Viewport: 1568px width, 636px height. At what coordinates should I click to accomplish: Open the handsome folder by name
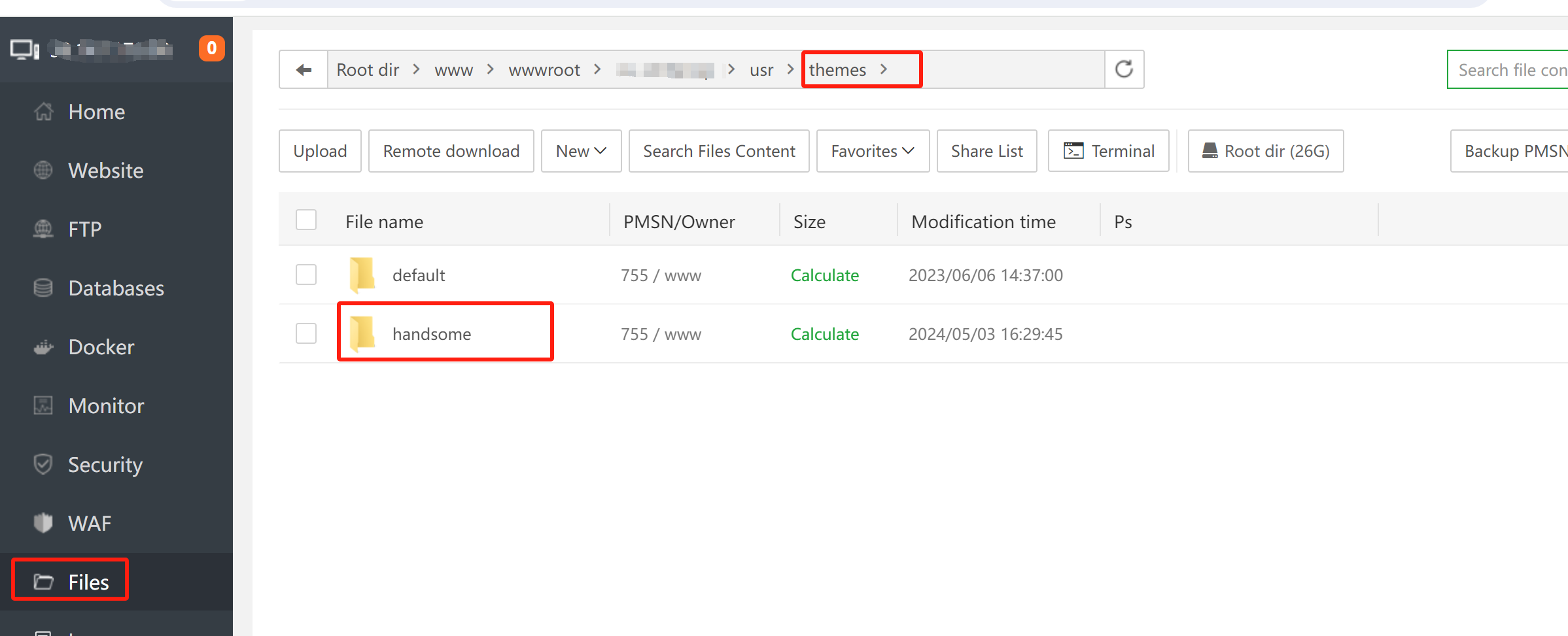tap(432, 334)
